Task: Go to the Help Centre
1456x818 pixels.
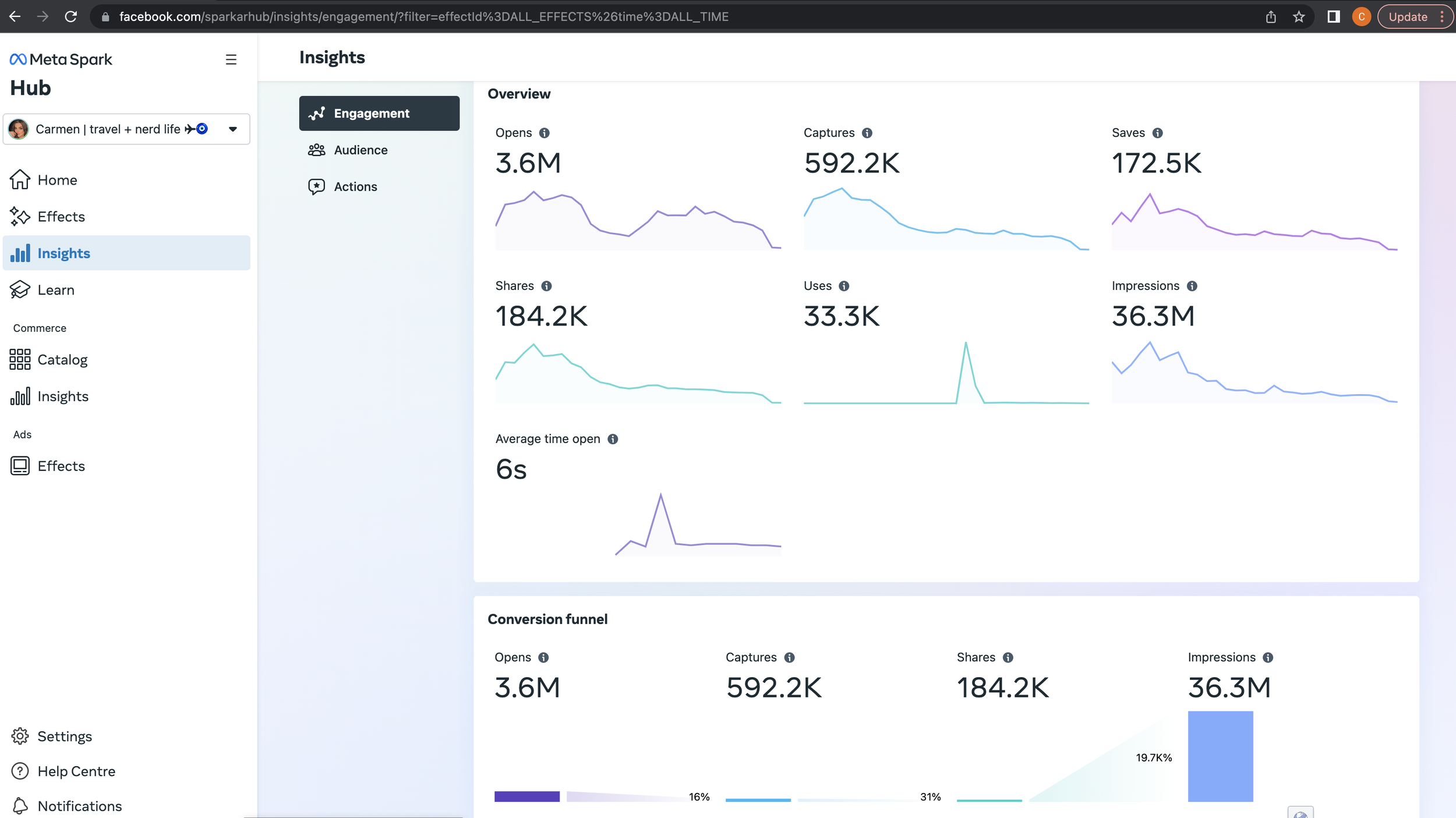Action: pos(76,771)
